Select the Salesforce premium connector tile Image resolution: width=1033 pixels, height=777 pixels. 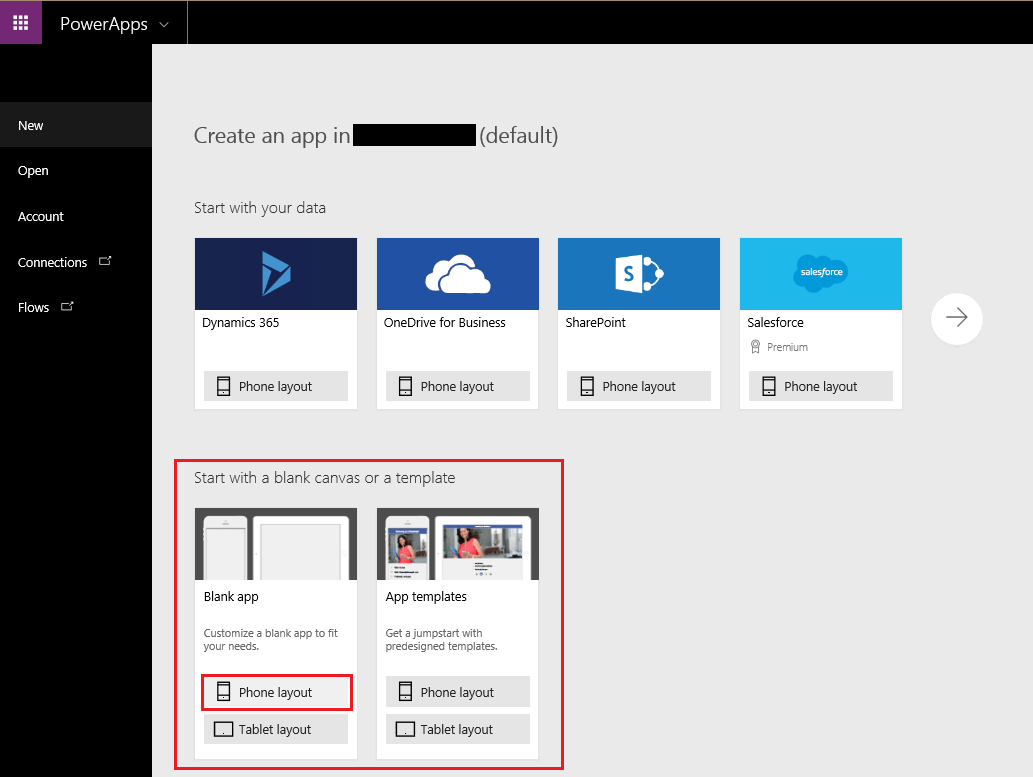[820, 273]
